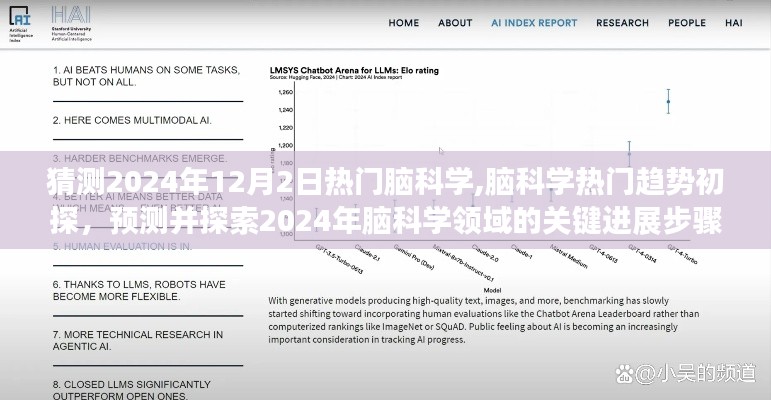Click the 1,260 y-axis value
771x400 pixels.
[x=285, y=92]
